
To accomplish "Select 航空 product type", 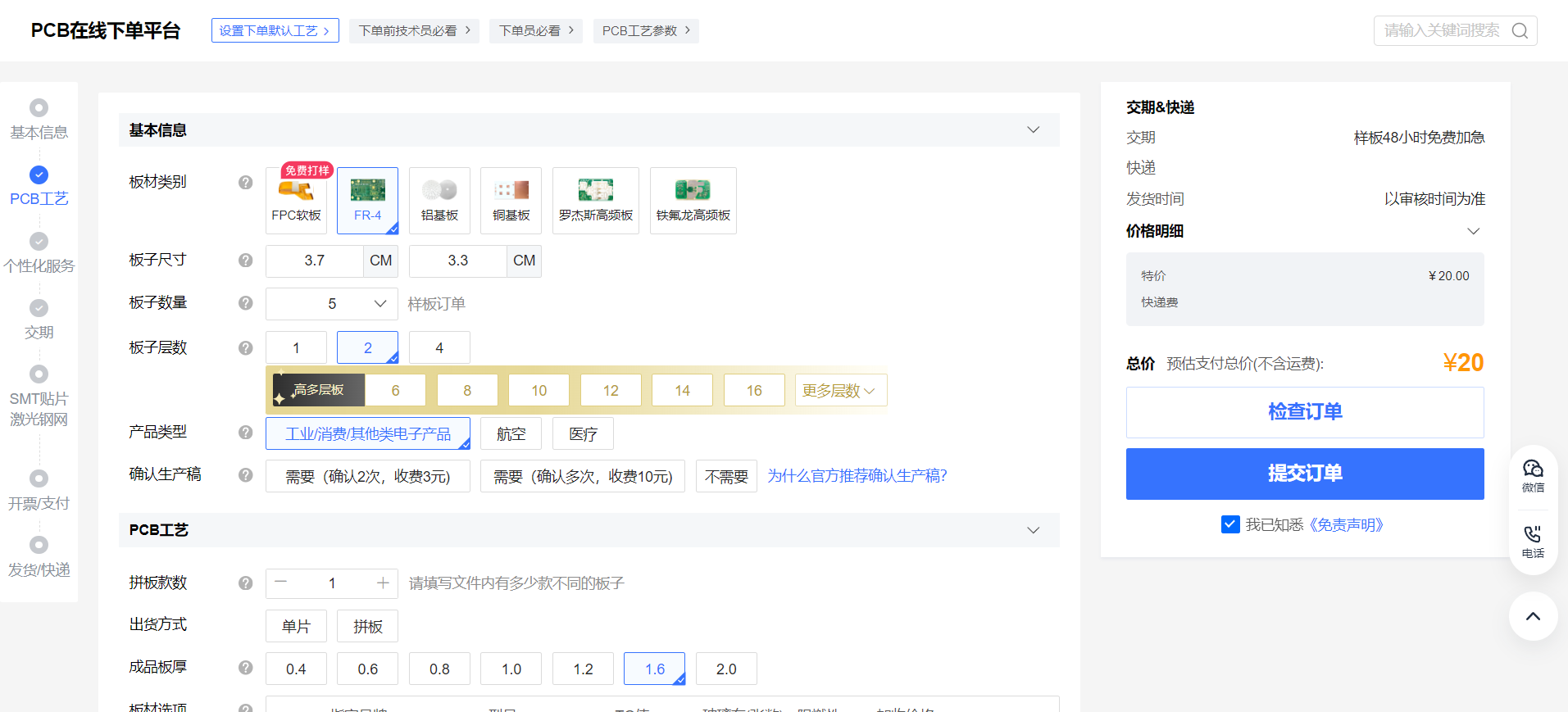I will 511,433.
